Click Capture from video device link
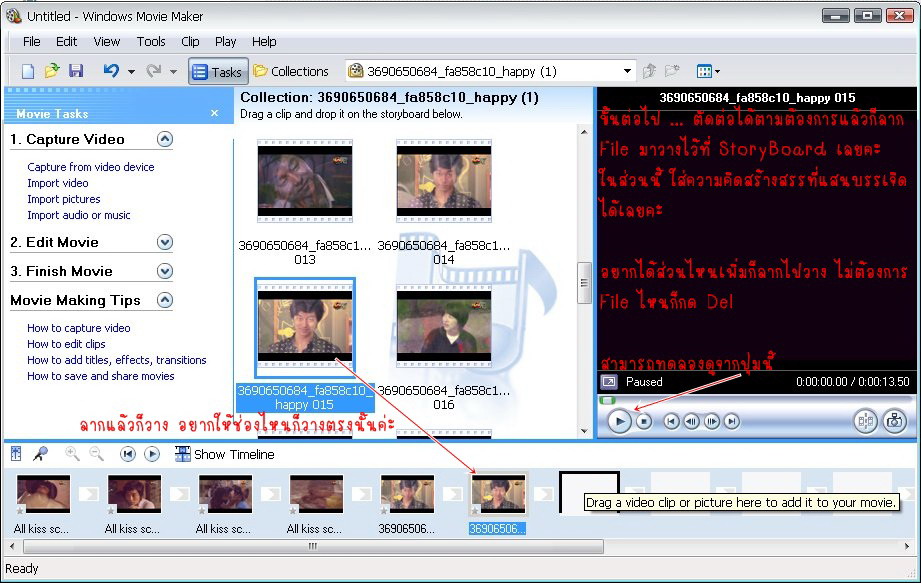 tap(91, 167)
